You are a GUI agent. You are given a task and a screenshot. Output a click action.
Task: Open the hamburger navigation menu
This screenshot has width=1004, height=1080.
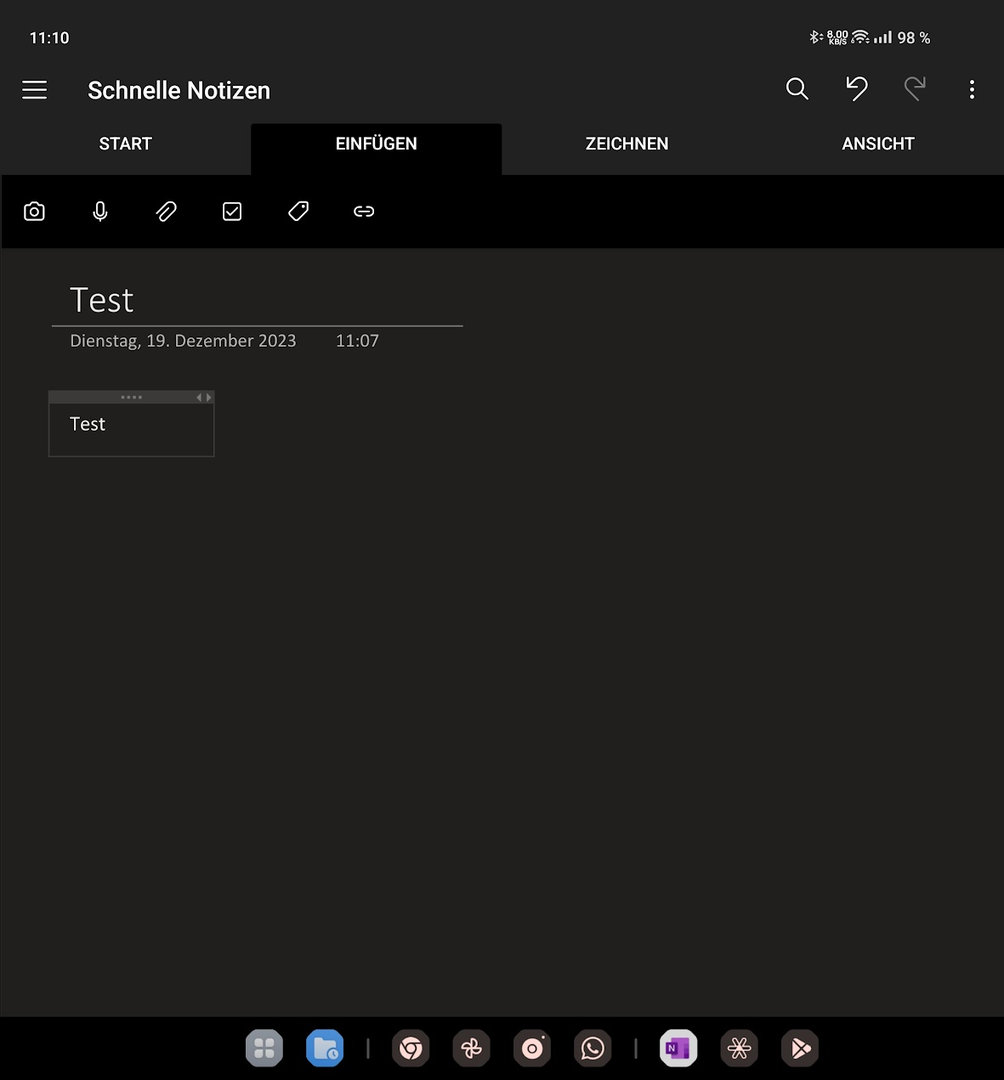(35, 90)
